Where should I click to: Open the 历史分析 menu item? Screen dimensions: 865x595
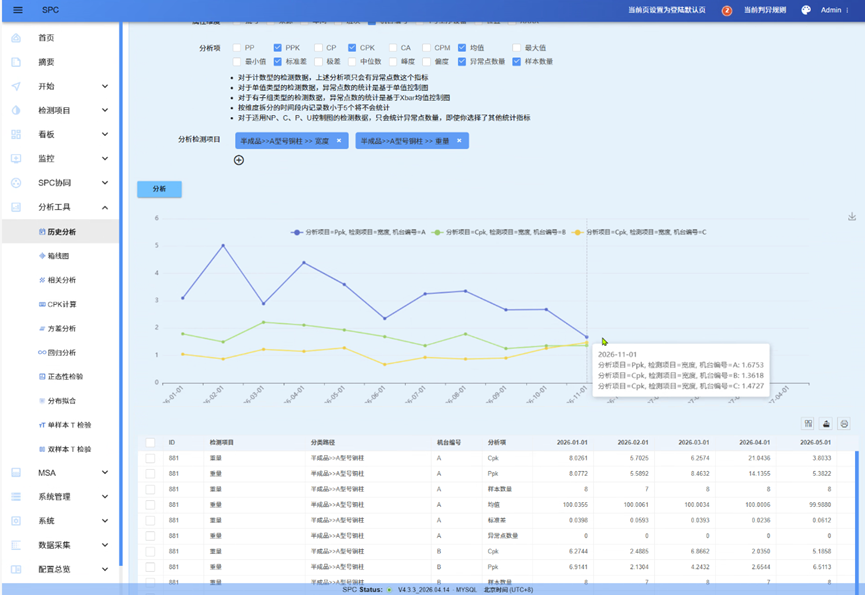tap(60, 232)
